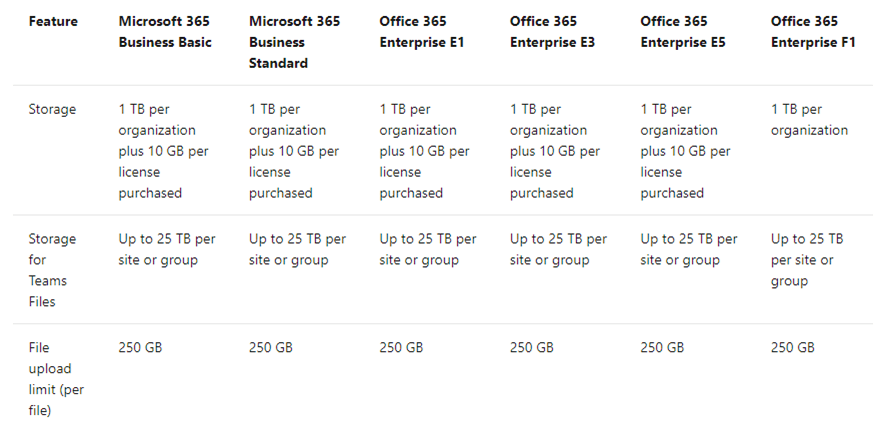Click Business Basic storage allowance cell
Image resolution: width=879 pixels, height=444 pixels.
tap(163, 151)
